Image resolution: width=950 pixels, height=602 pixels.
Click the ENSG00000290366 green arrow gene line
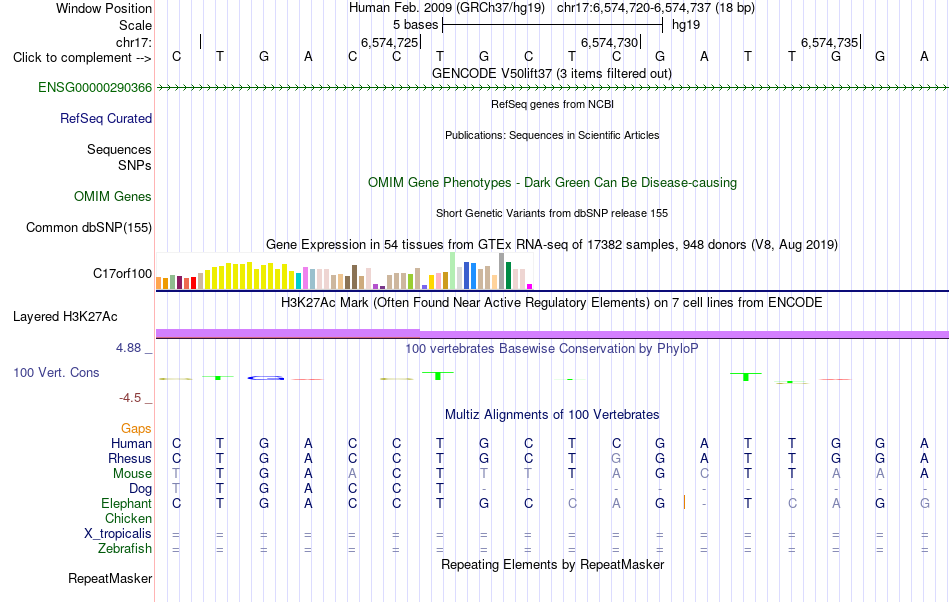point(552,88)
